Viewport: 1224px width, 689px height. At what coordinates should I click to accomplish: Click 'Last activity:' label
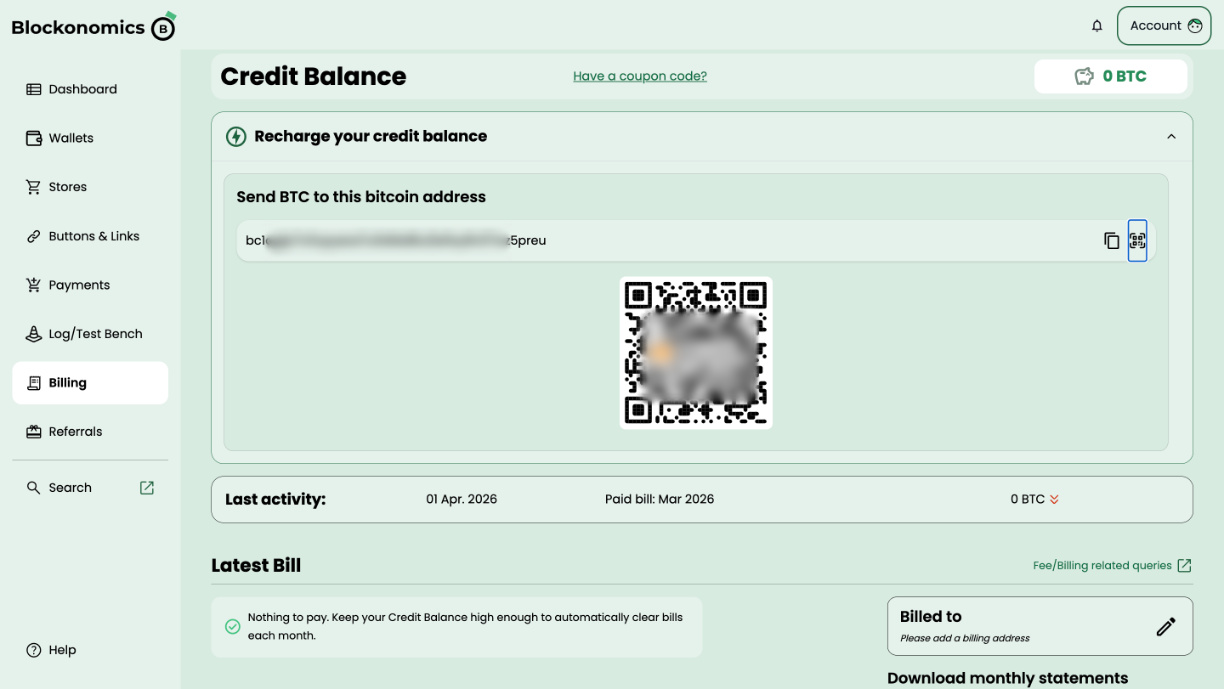[x=275, y=499]
